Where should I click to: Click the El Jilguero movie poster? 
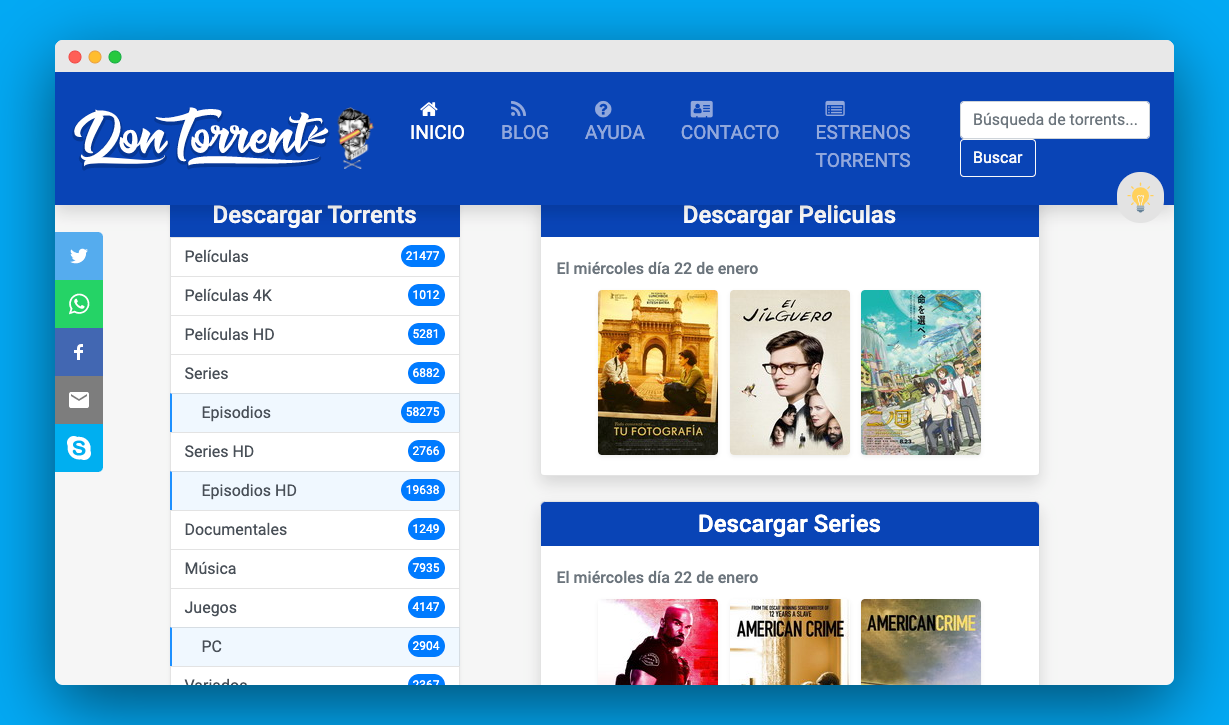coord(789,372)
